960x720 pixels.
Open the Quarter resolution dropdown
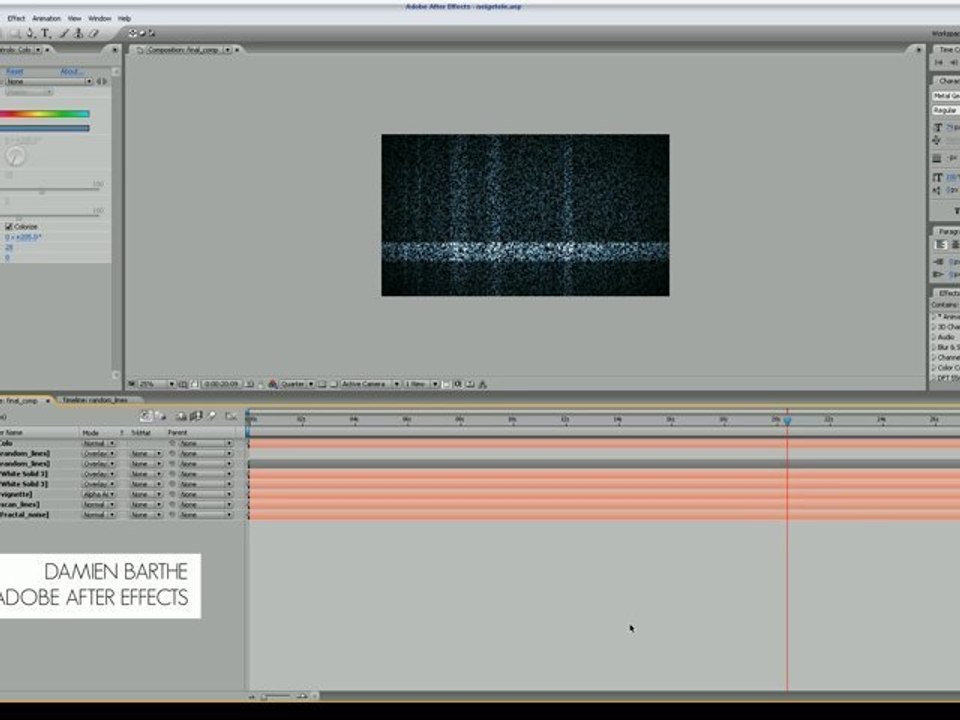point(297,384)
